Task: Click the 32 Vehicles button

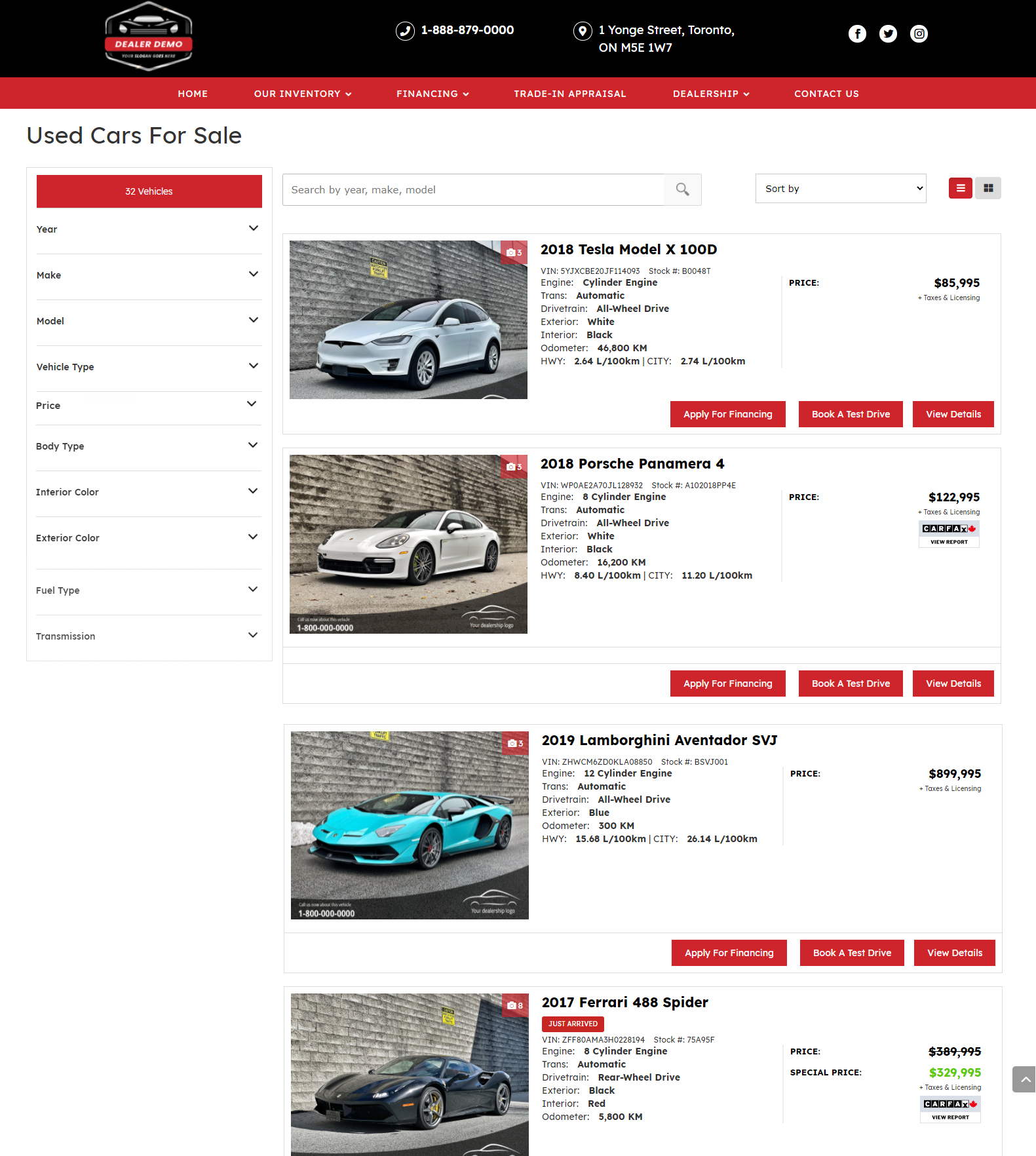Action: (149, 191)
